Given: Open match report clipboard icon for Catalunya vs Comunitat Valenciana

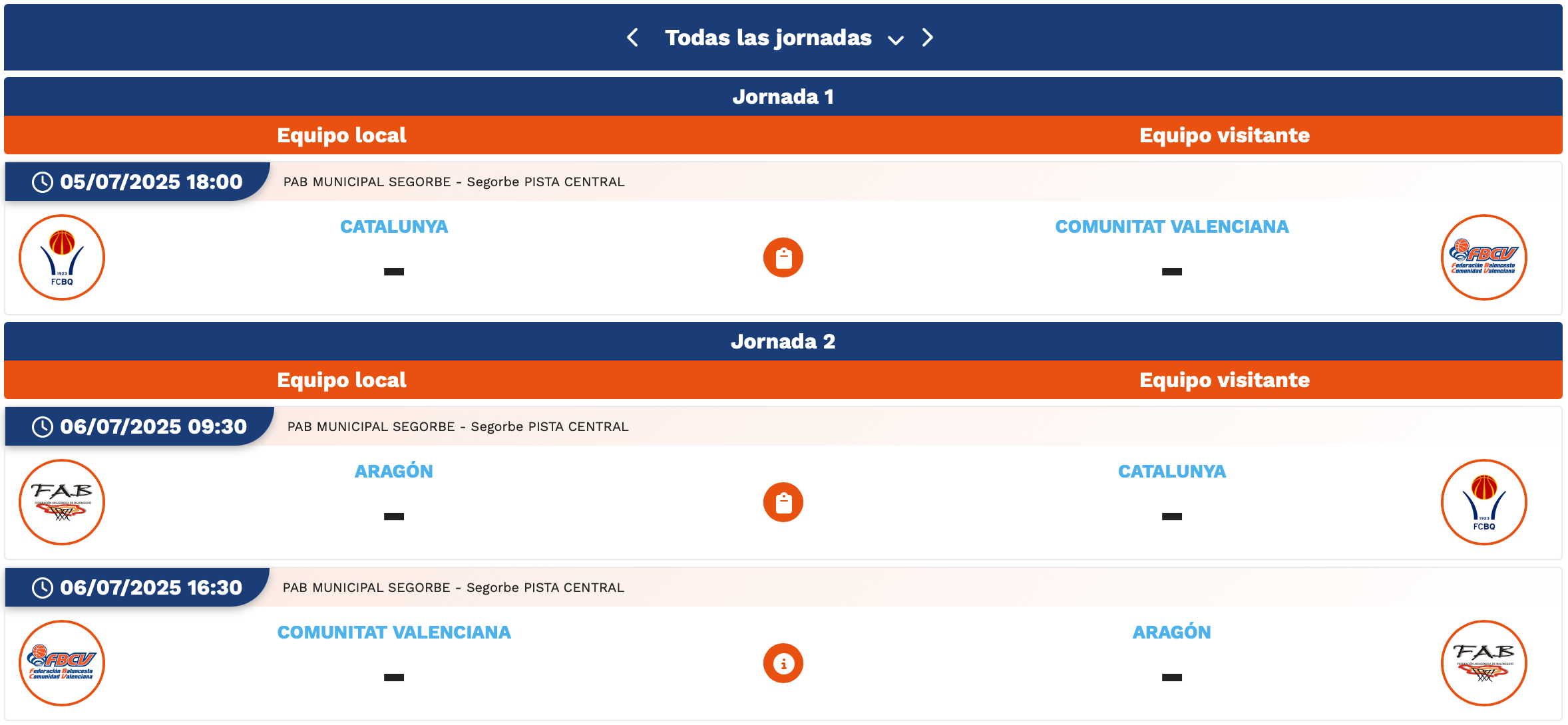Looking at the screenshot, I should [x=783, y=257].
